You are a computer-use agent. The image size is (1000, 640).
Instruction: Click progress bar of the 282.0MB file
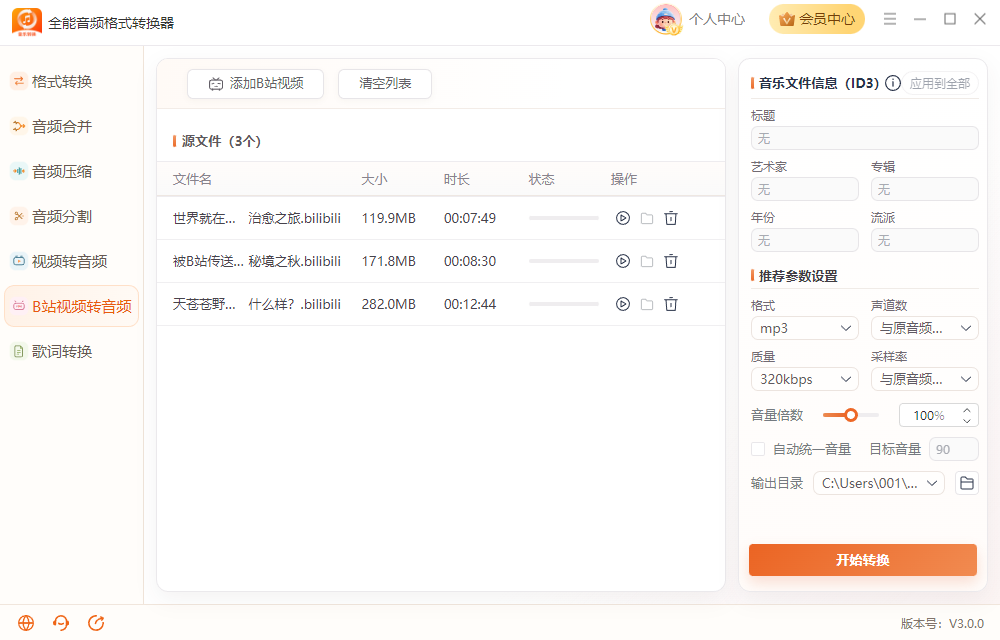point(564,304)
